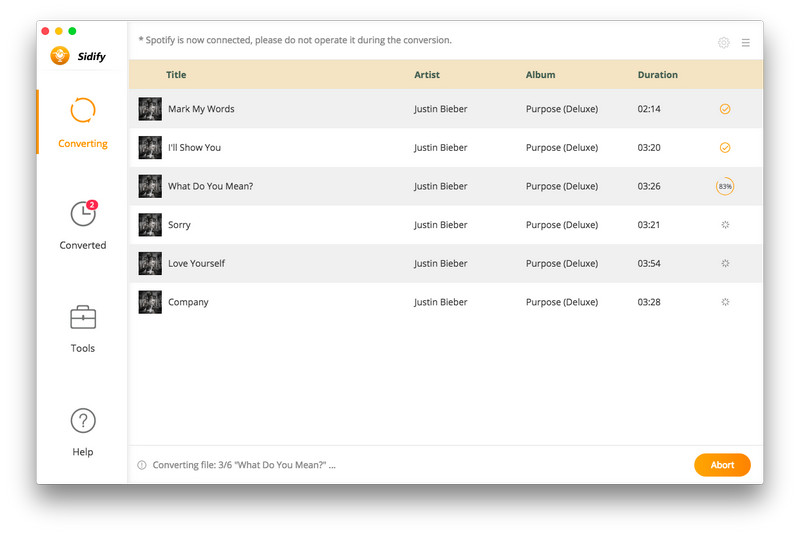Image resolution: width=800 pixels, height=536 pixels.
Task: Select the song title Company
Action: [188, 302]
